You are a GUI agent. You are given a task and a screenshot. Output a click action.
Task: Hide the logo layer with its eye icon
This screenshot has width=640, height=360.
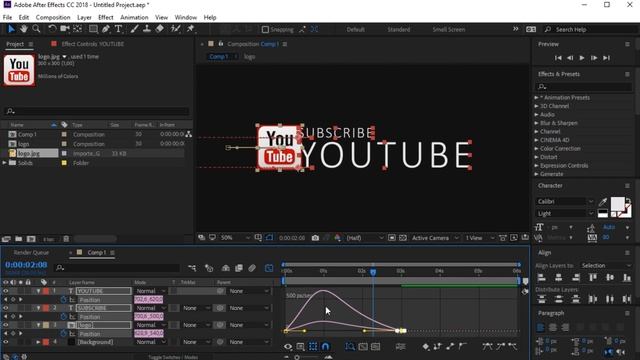point(5,325)
